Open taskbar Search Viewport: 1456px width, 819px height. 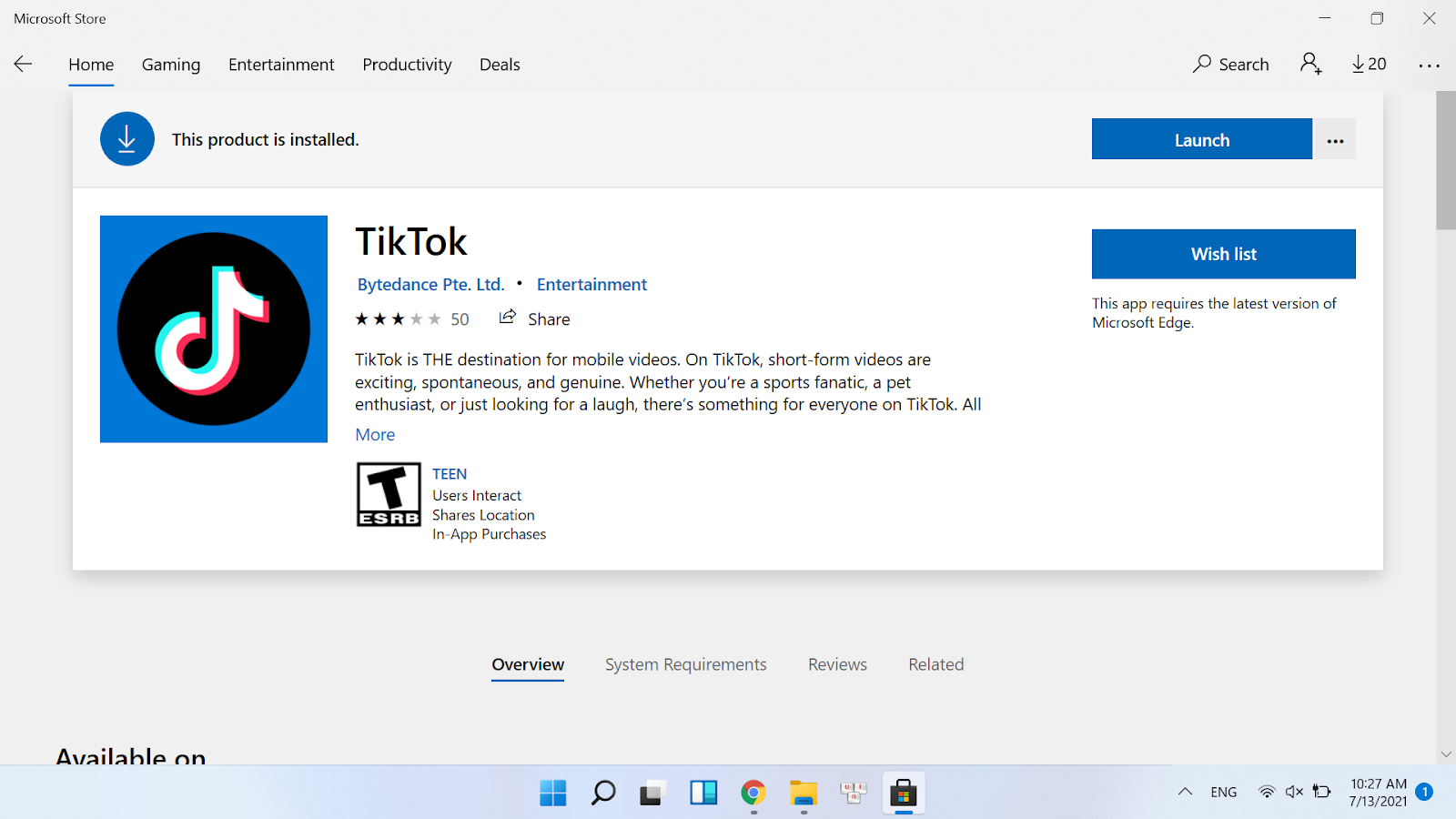click(602, 793)
